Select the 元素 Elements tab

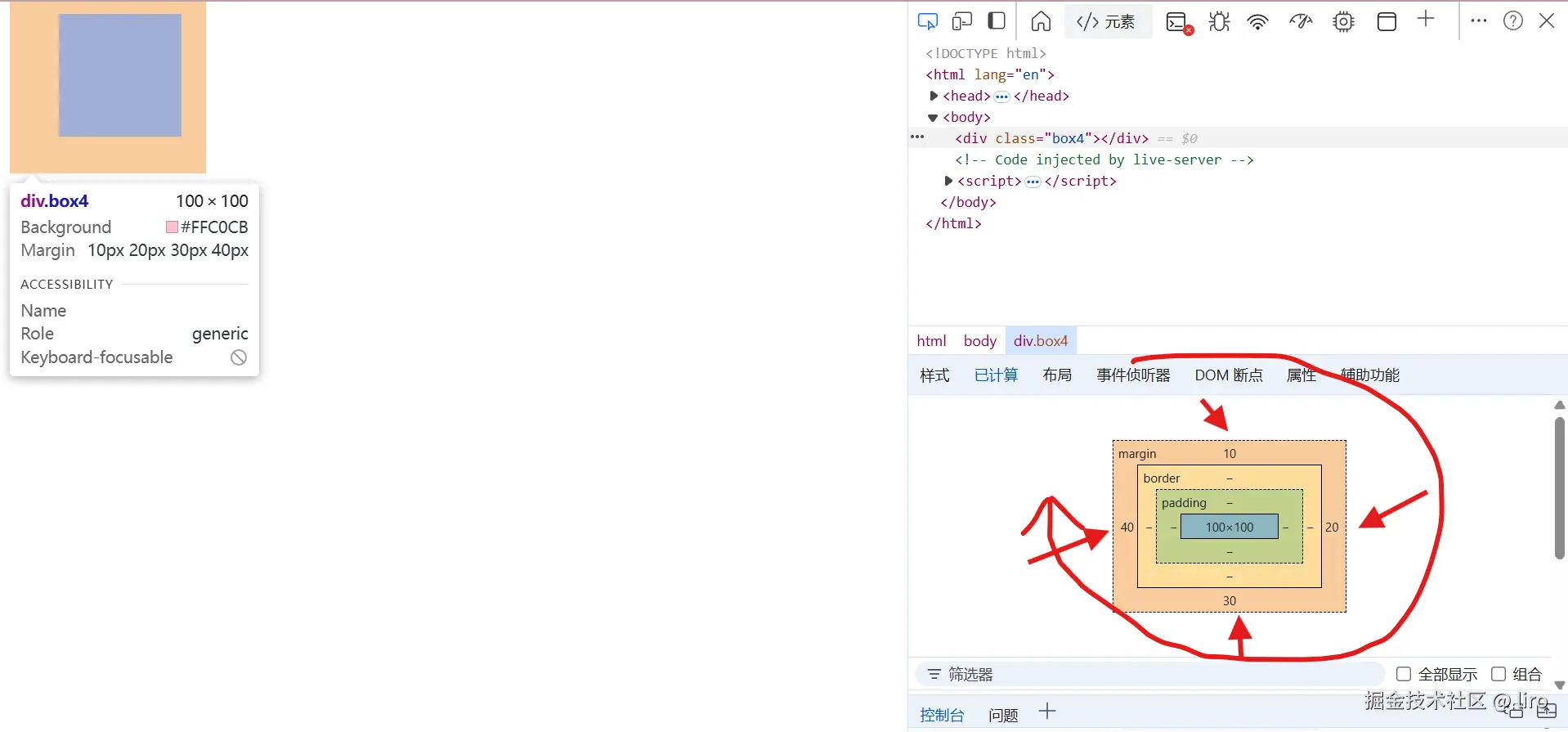[x=1107, y=22]
